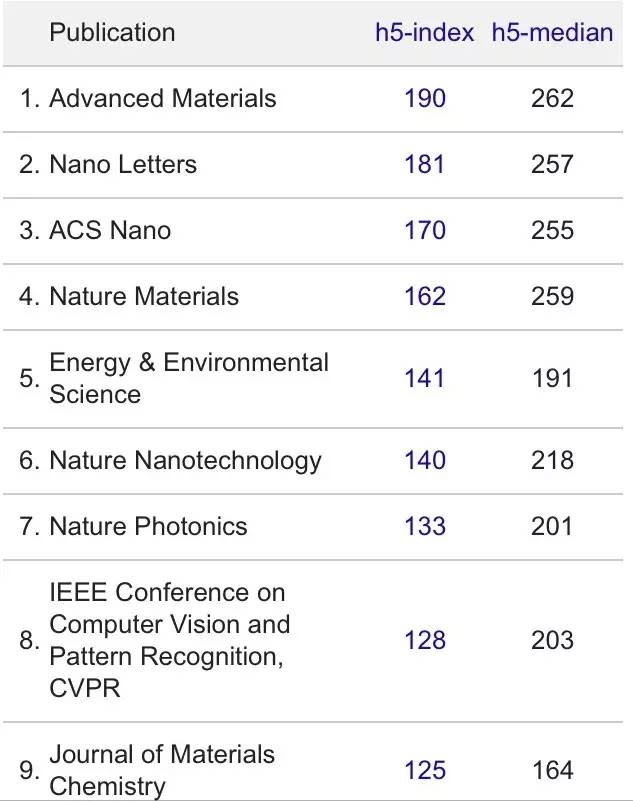Image resolution: width=633 pixels, height=801 pixels.
Task: Click the h5-index column header link
Action: pyautogui.click(x=424, y=32)
